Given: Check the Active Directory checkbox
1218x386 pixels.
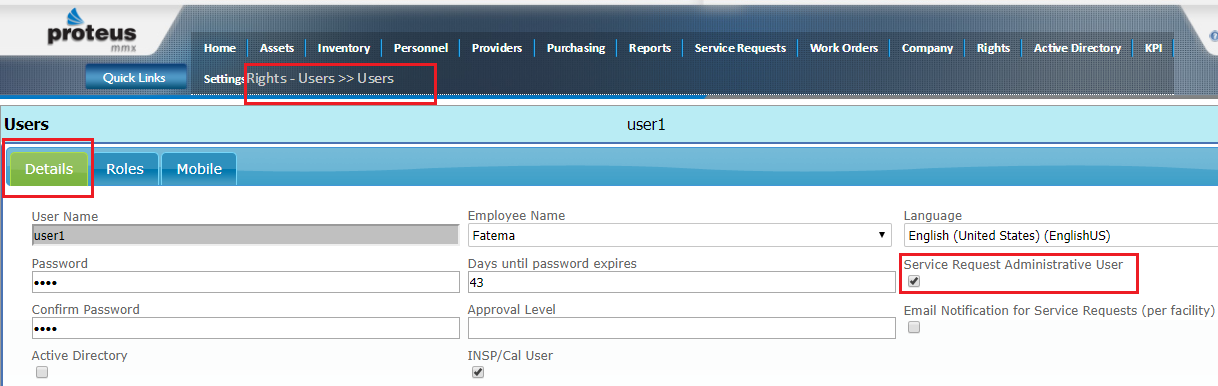Looking at the screenshot, I should [x=42, y=373].
